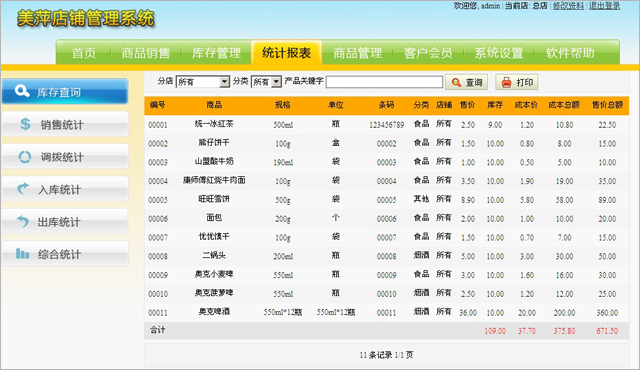This screenshot has width=640, height=370.
Task: Select 库存查询 in sidebar
Action: coord(65,91)
